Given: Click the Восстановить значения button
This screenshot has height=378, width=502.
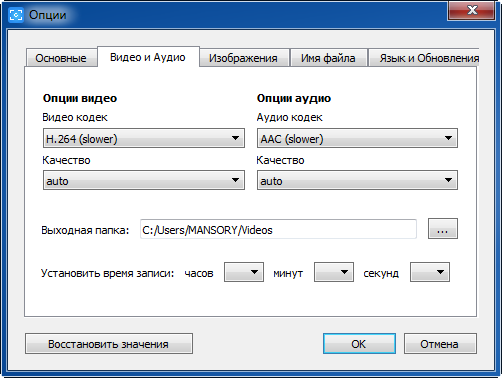Looking at the screenshot, I should point(109,344).
